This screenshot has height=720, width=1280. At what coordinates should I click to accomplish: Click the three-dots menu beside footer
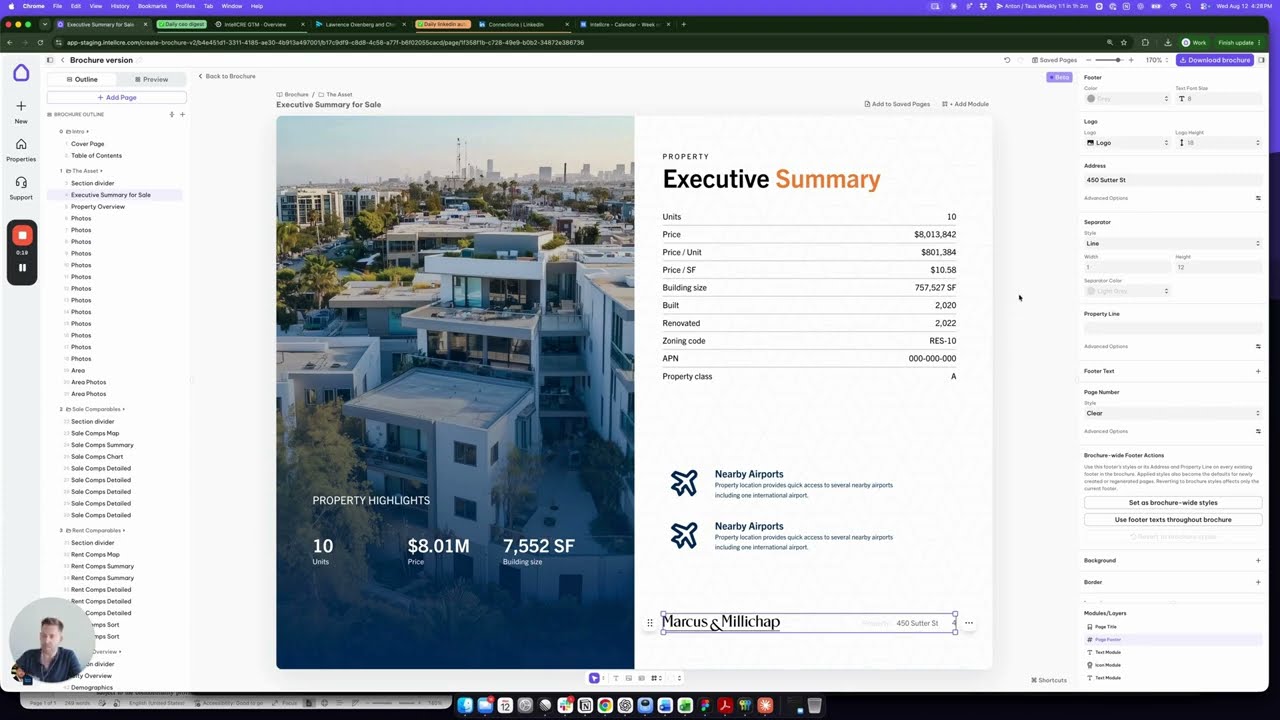tap(968, 623)
